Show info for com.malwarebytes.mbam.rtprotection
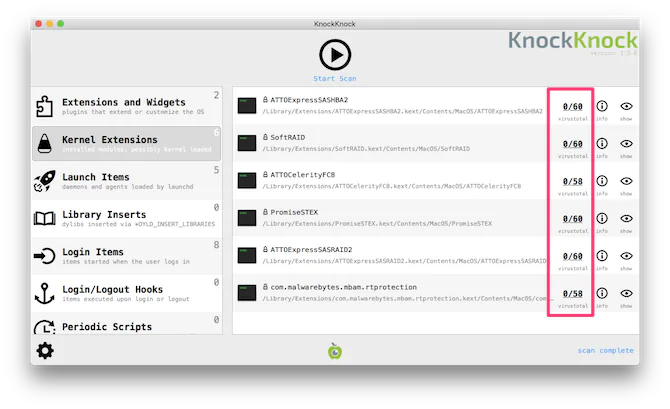Viewport: 670px width, 409px height. [602, 293]
